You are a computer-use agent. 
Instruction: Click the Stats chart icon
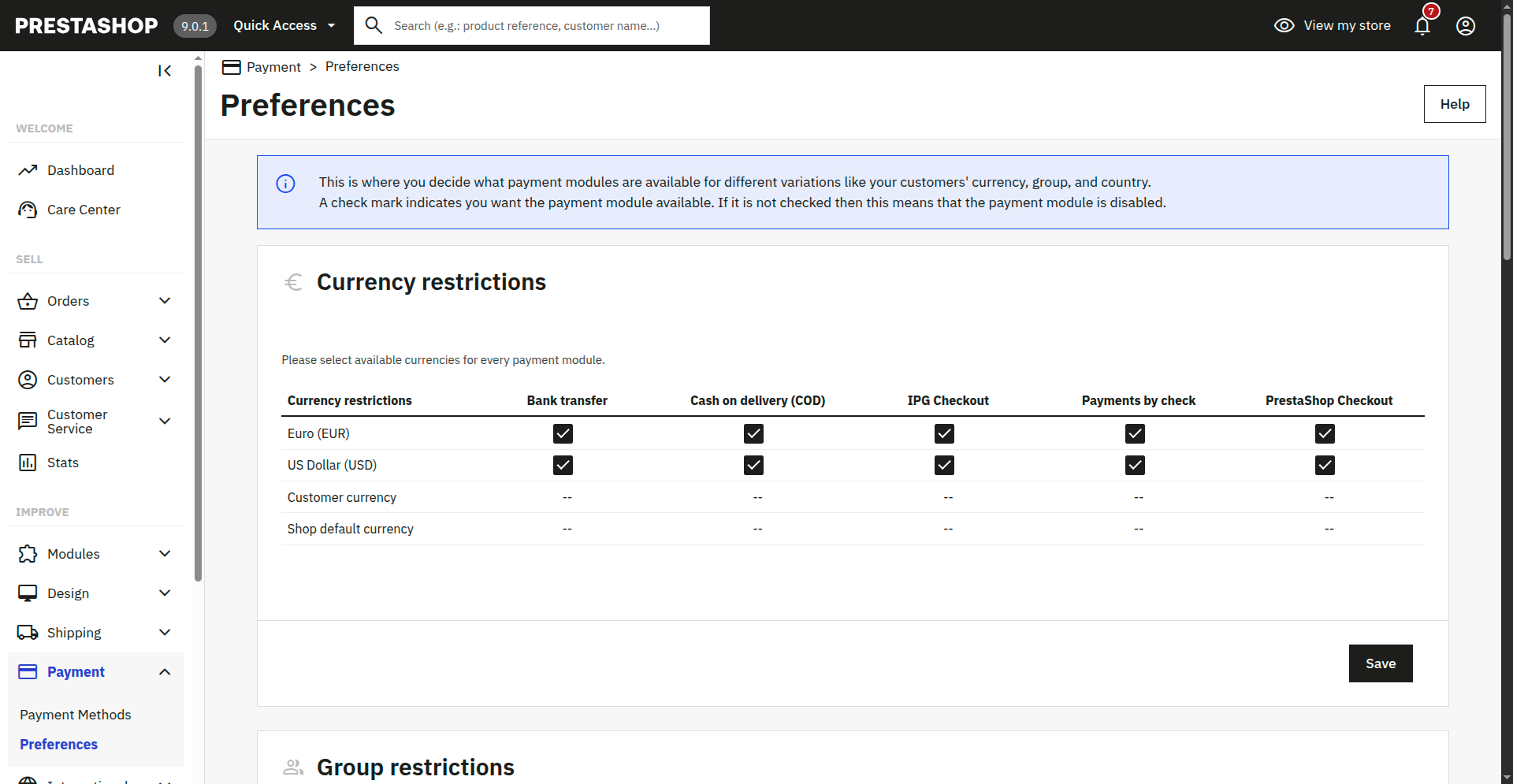[x=28, y=463]
